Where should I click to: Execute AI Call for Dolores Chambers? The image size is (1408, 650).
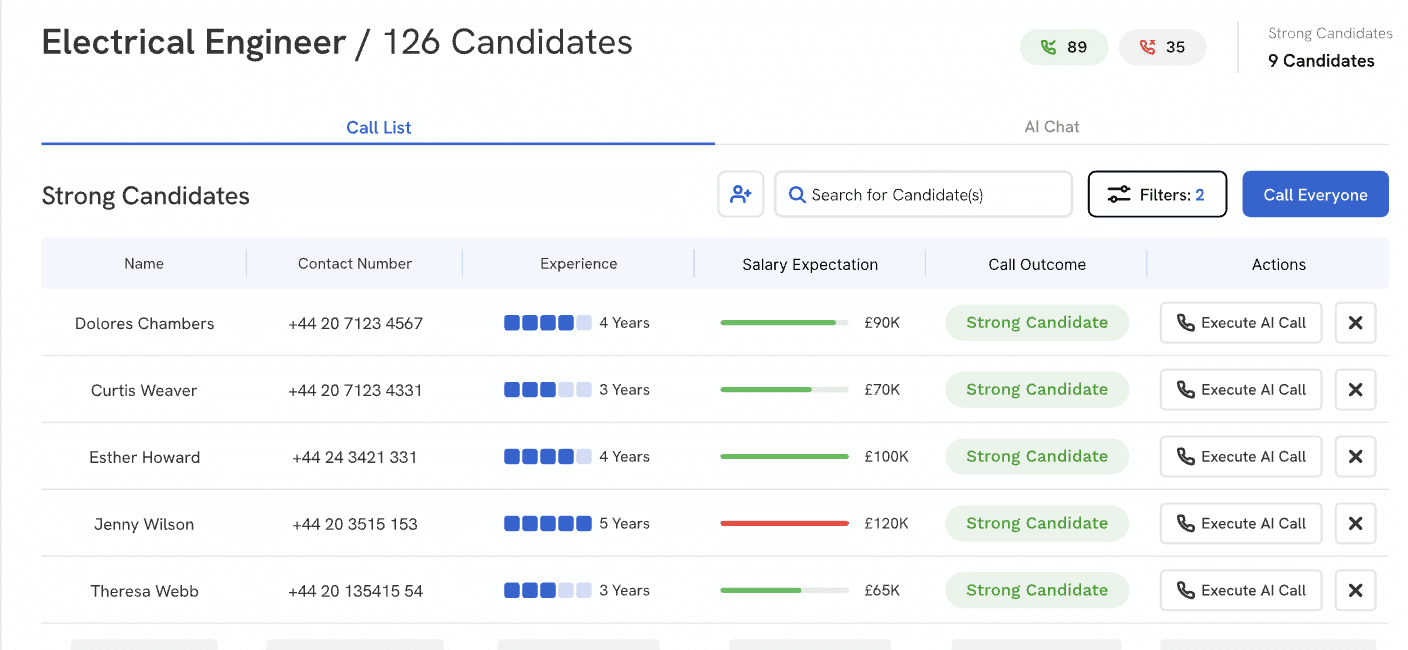click(x=1241, y=323)
